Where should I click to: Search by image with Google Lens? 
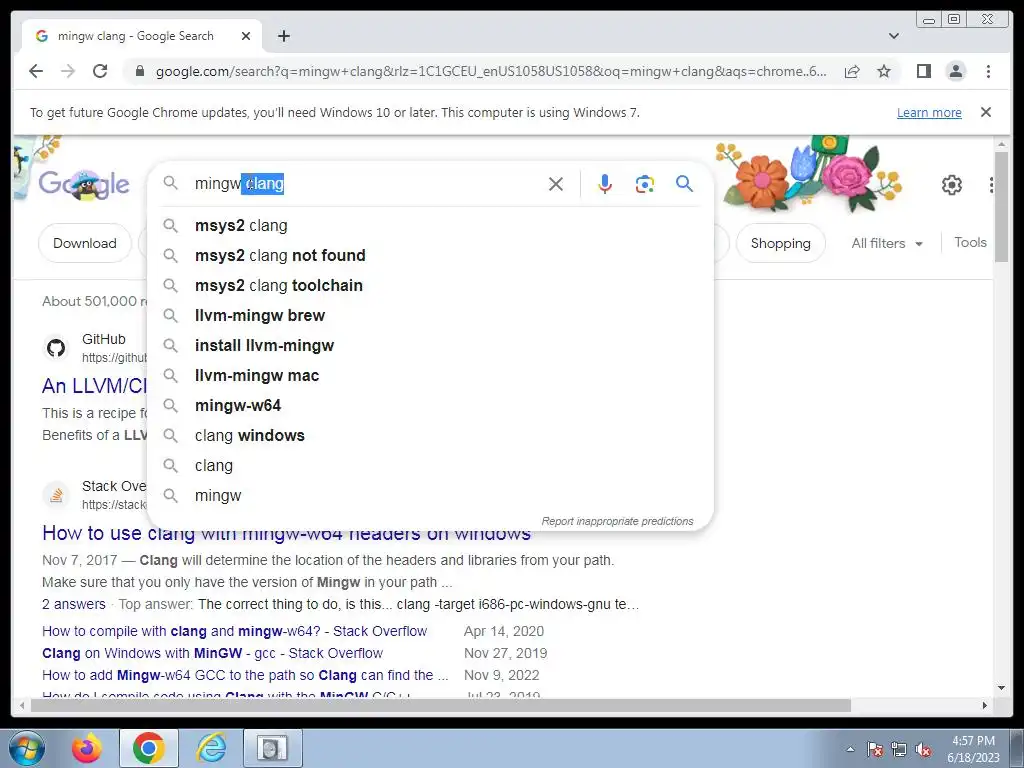(x=645, y=184)
